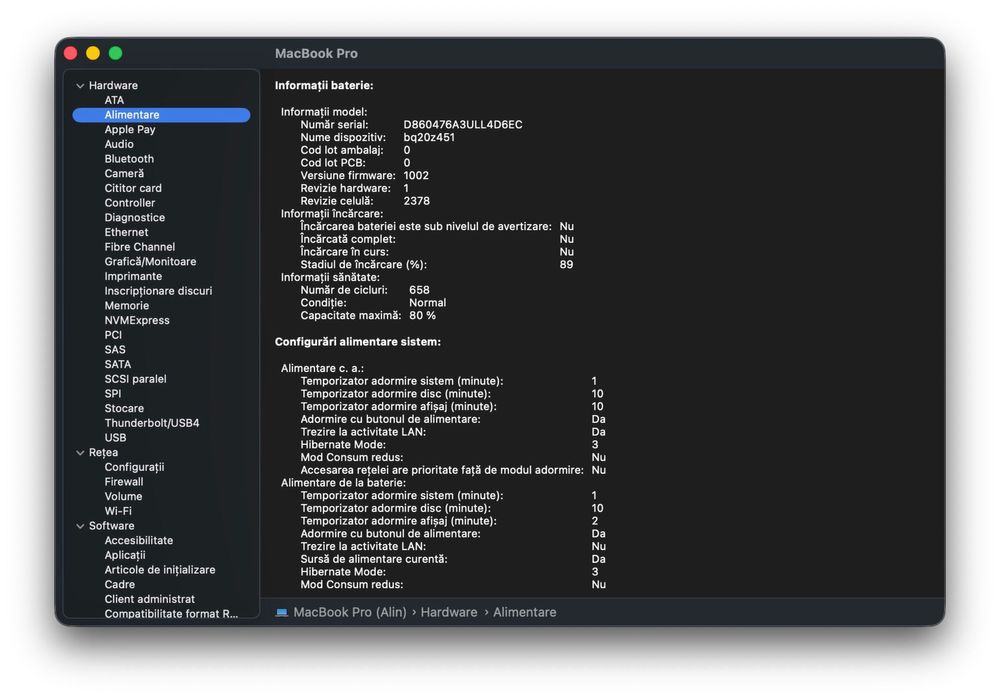The width and height of the screenshot is (1000, 699).
Task: Click device name value bq20z451
Action: click(429, 137)
